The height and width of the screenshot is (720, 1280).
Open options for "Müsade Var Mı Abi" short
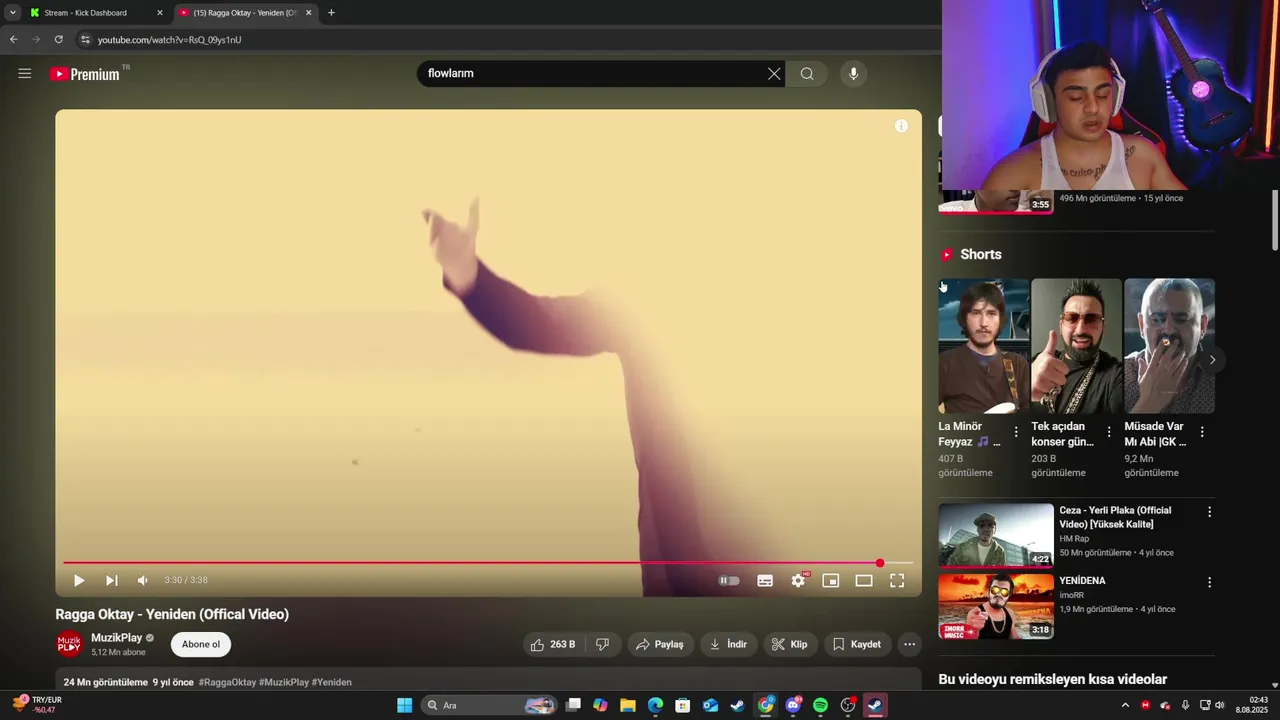pos(1202,432)
